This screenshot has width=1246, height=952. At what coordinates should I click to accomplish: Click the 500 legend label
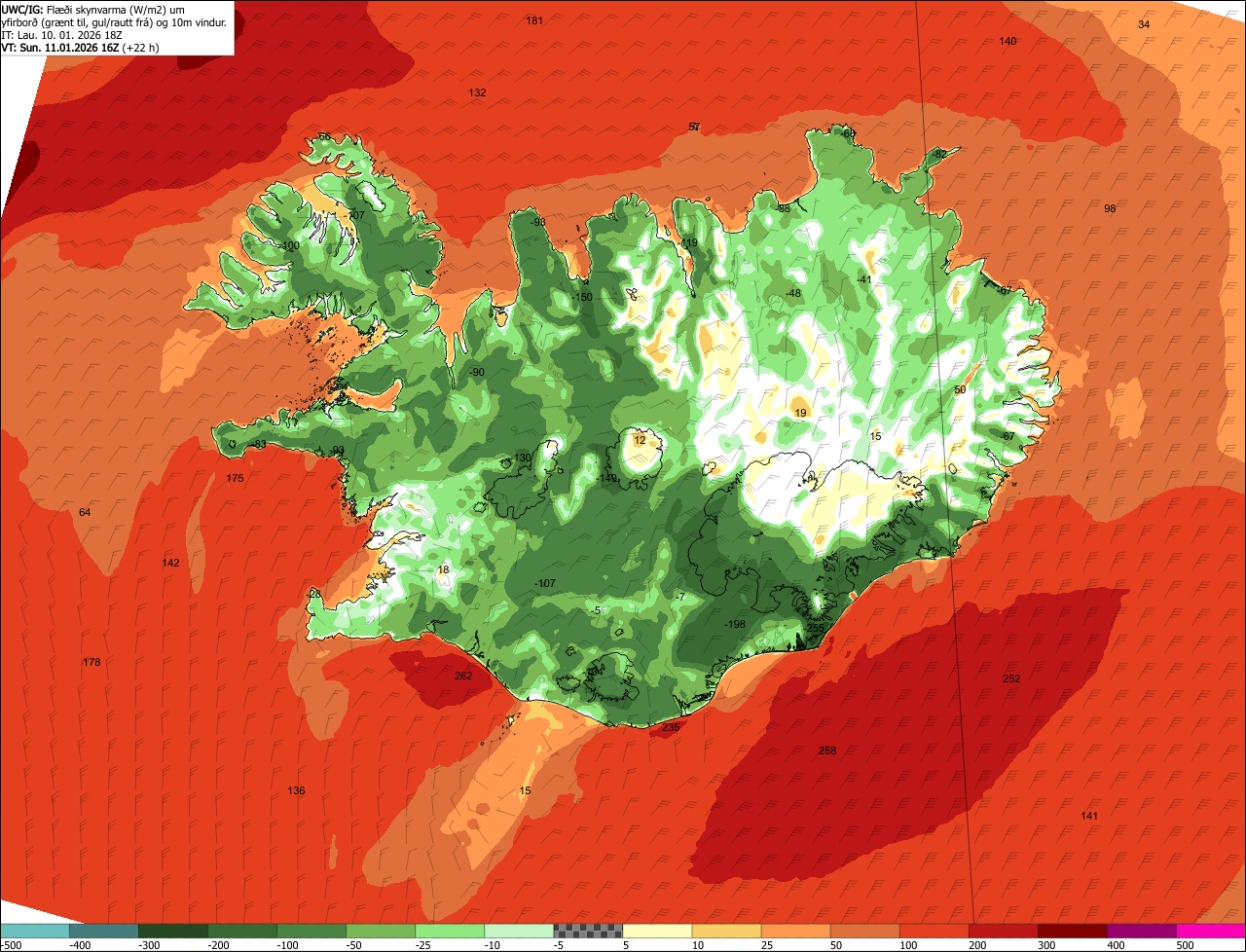pyautogui.click(x=1185, y=945)
